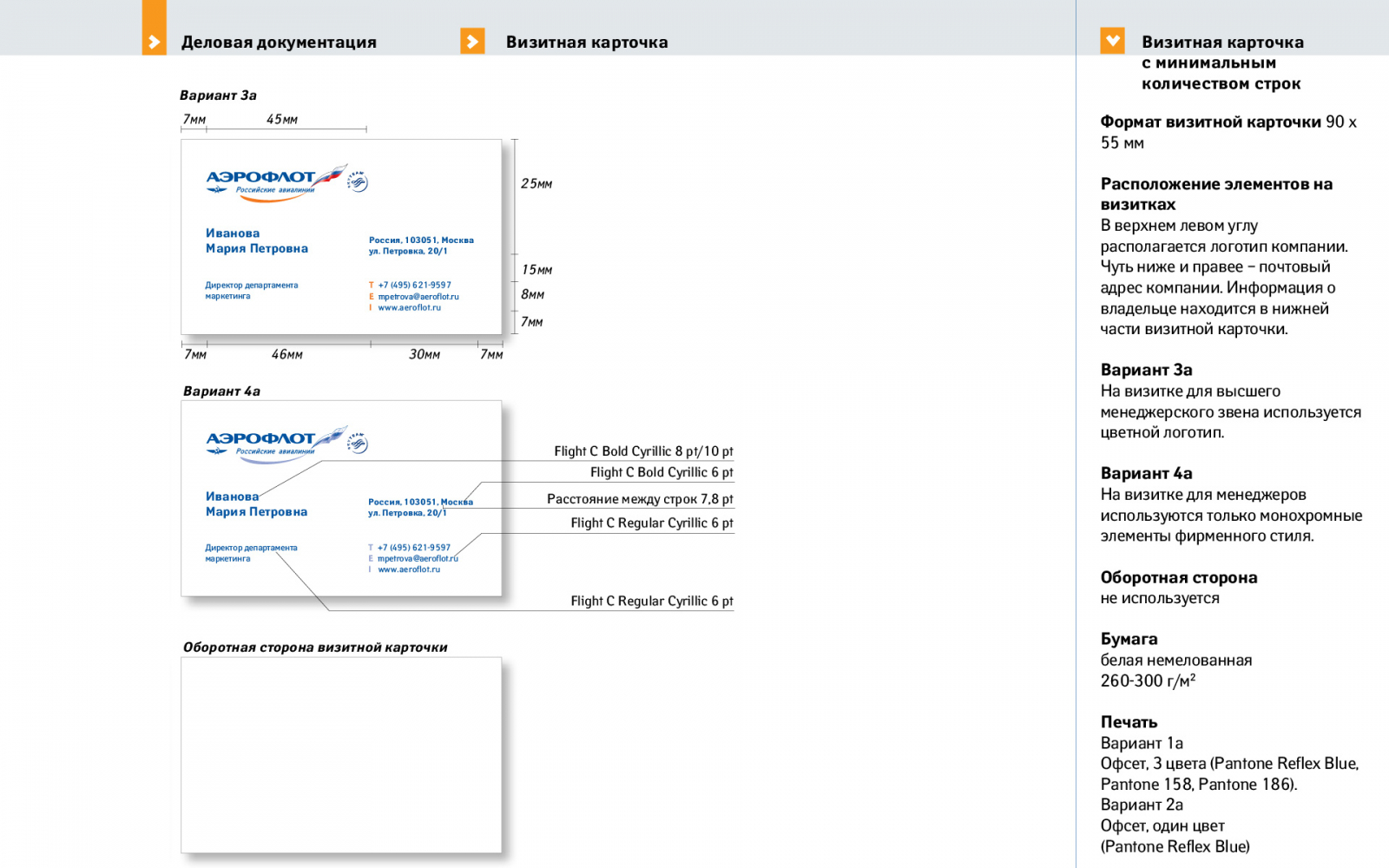
Task: Click the Бумага heading in the right sidebar
Action: click(x=1129, y=639)
